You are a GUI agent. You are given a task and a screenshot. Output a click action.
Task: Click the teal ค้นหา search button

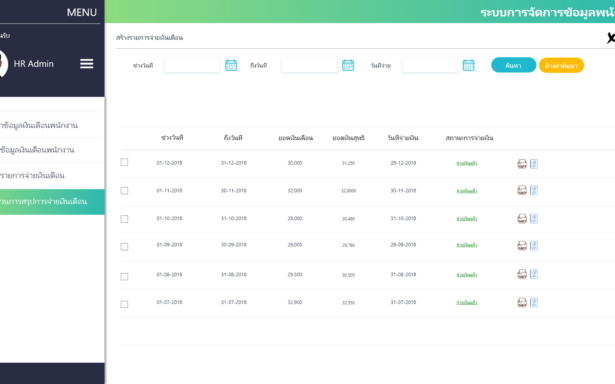pyautogui.click(x=513, y=65)
